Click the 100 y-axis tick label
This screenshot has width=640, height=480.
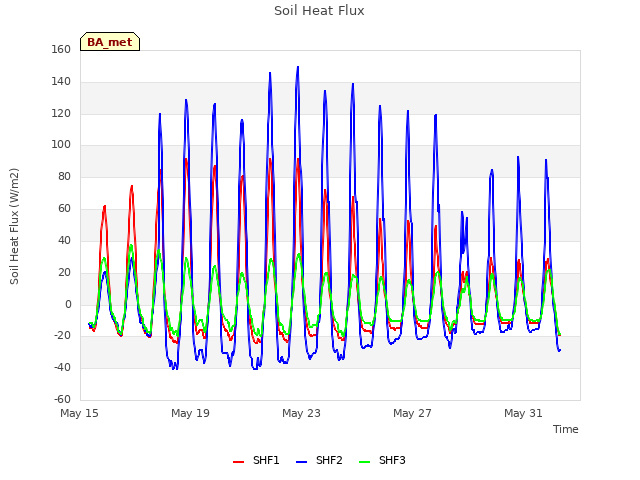(61, 144)
